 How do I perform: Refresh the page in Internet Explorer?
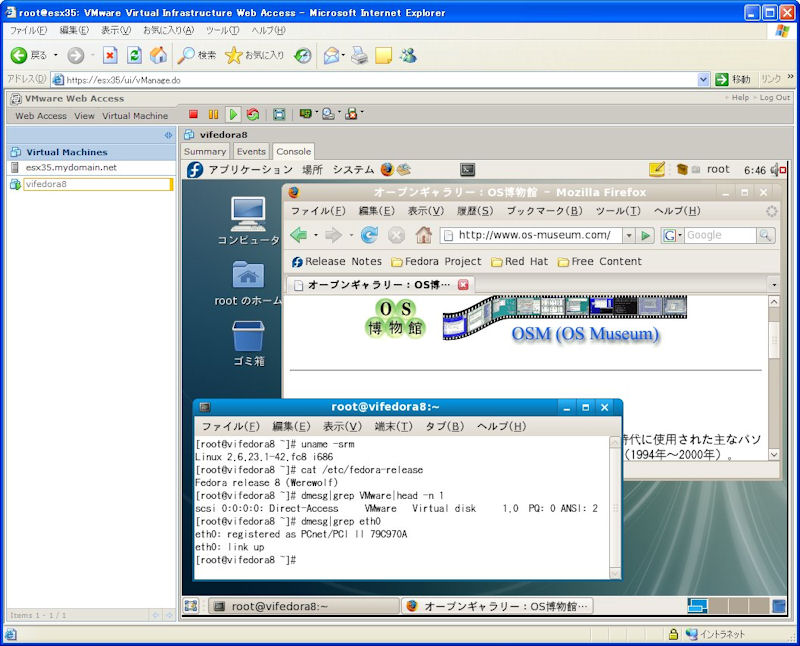tap(134, 55)
